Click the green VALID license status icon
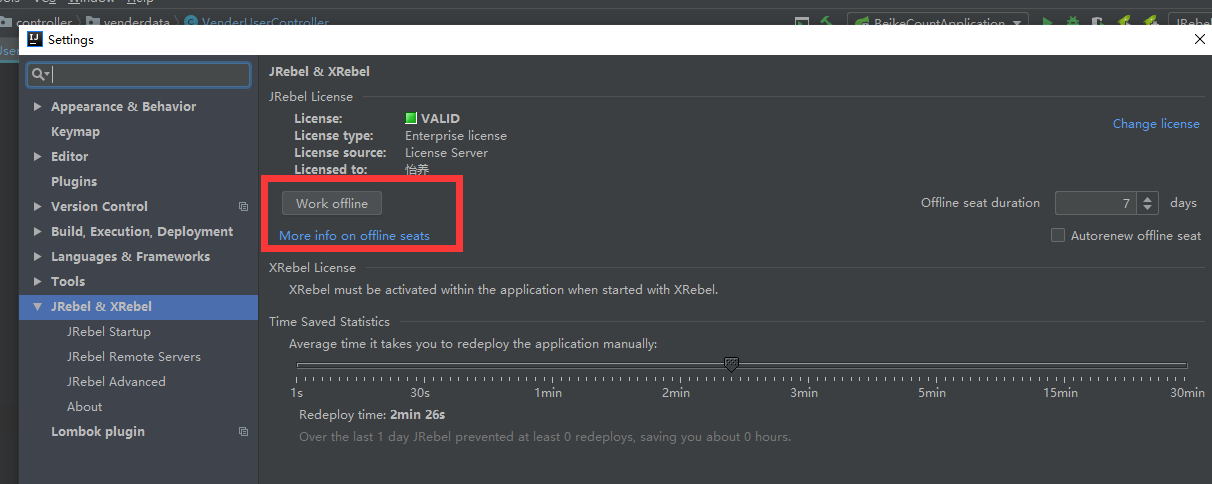This screenshot has height=484, width=1212. tap(411, 118)
